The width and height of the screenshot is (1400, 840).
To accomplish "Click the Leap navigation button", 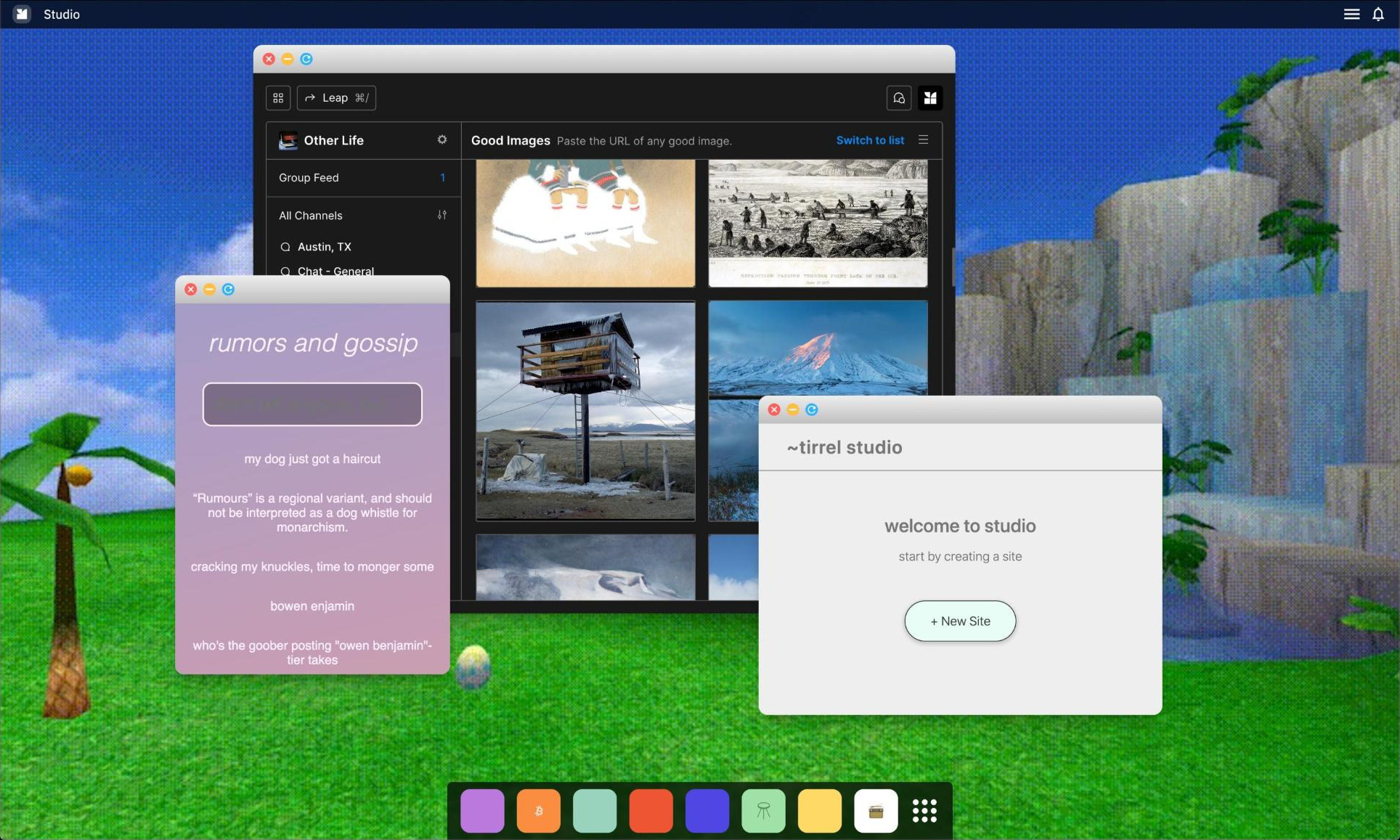I will 336,98.
